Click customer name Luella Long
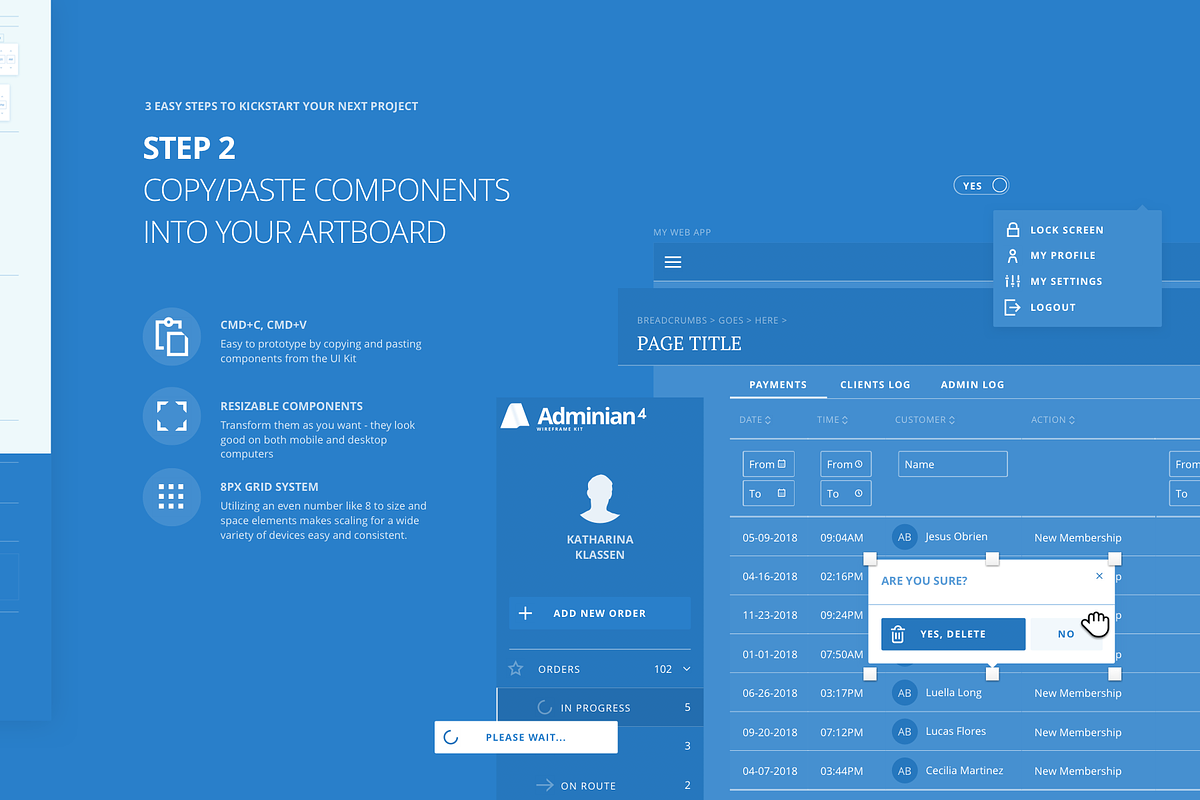The height and width of the screenshot is (800, 1200). pyautogui.click(x=953, y=692)
